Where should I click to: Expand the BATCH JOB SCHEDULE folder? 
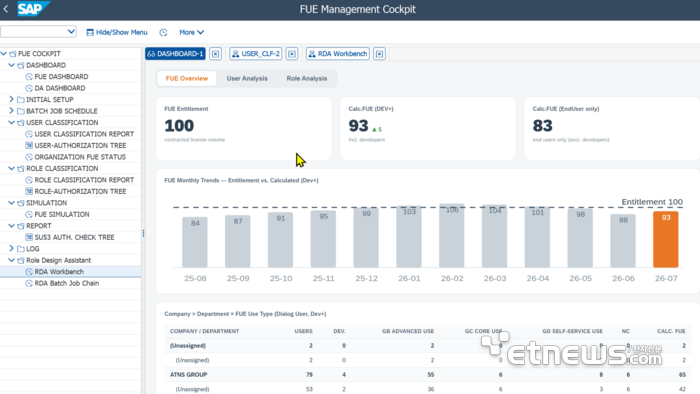(12, 111)
